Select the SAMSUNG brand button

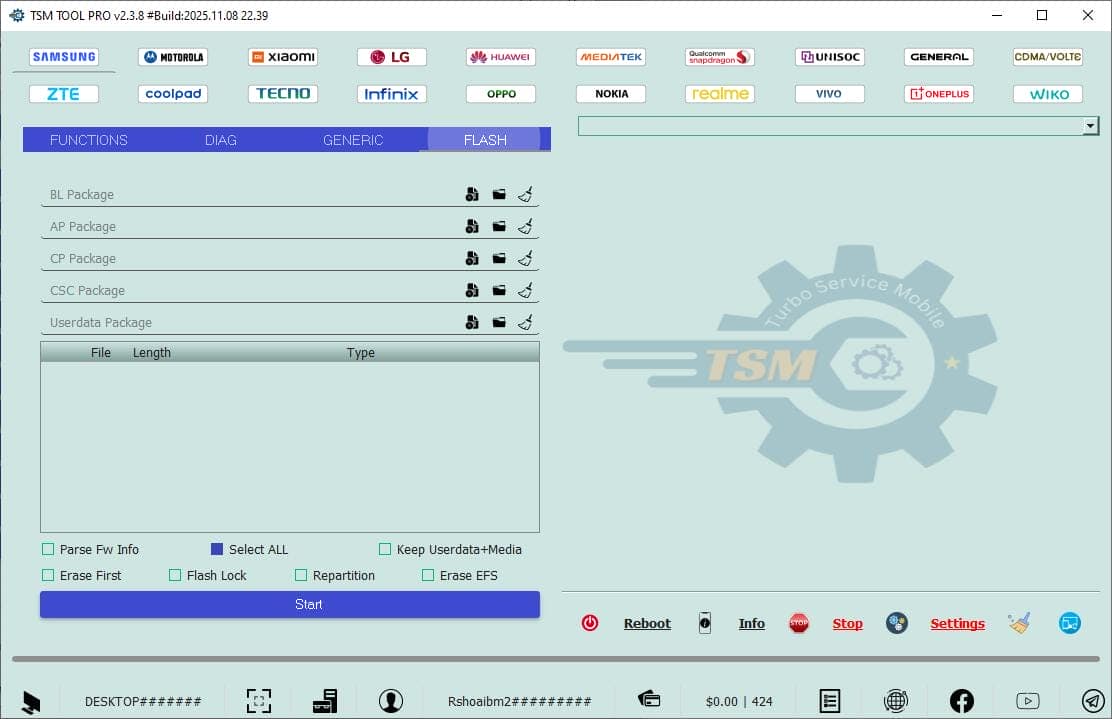coord(64,57)
